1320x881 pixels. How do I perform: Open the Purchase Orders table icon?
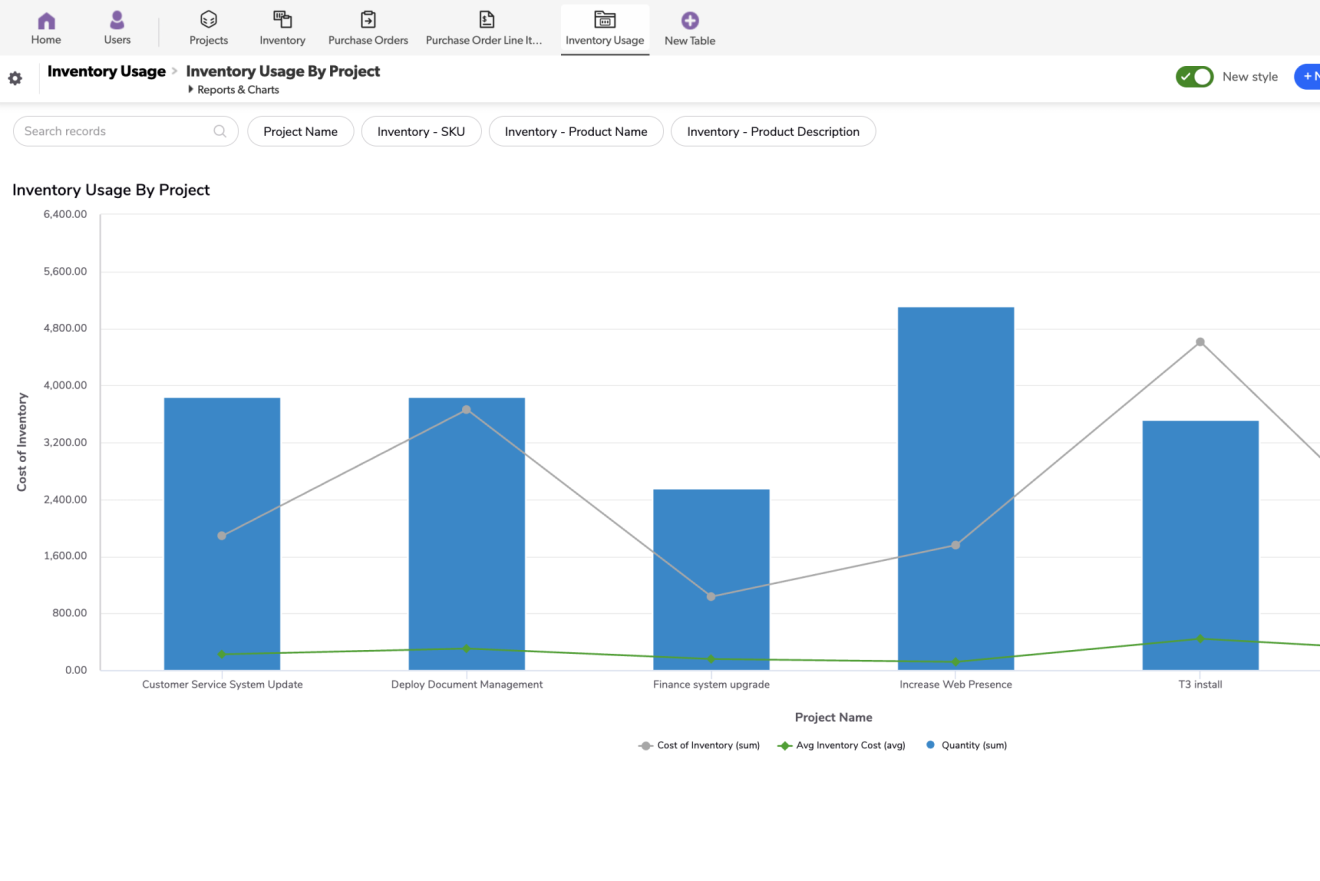coord(368,20)
